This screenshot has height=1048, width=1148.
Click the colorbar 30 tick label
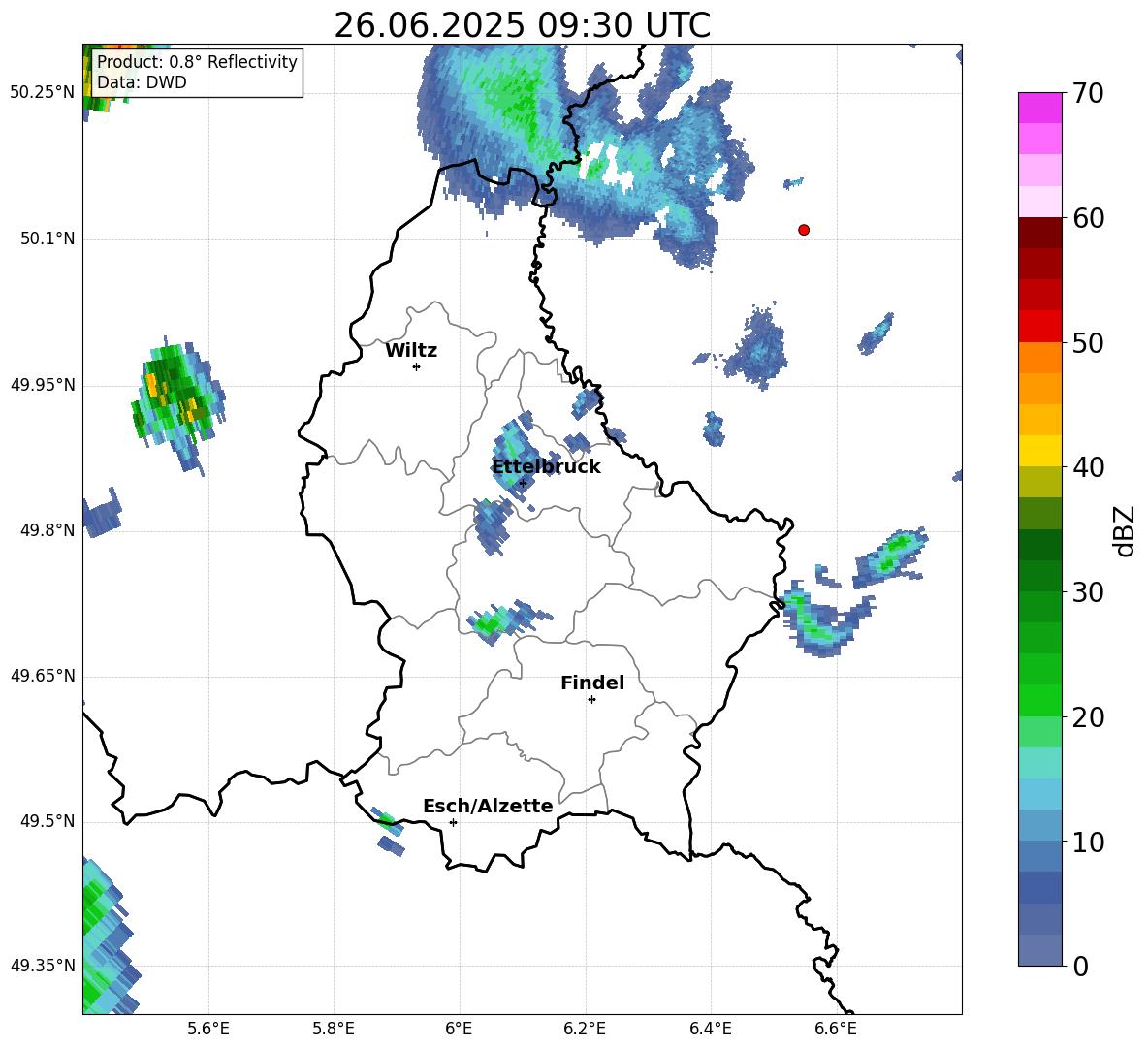1088,592
